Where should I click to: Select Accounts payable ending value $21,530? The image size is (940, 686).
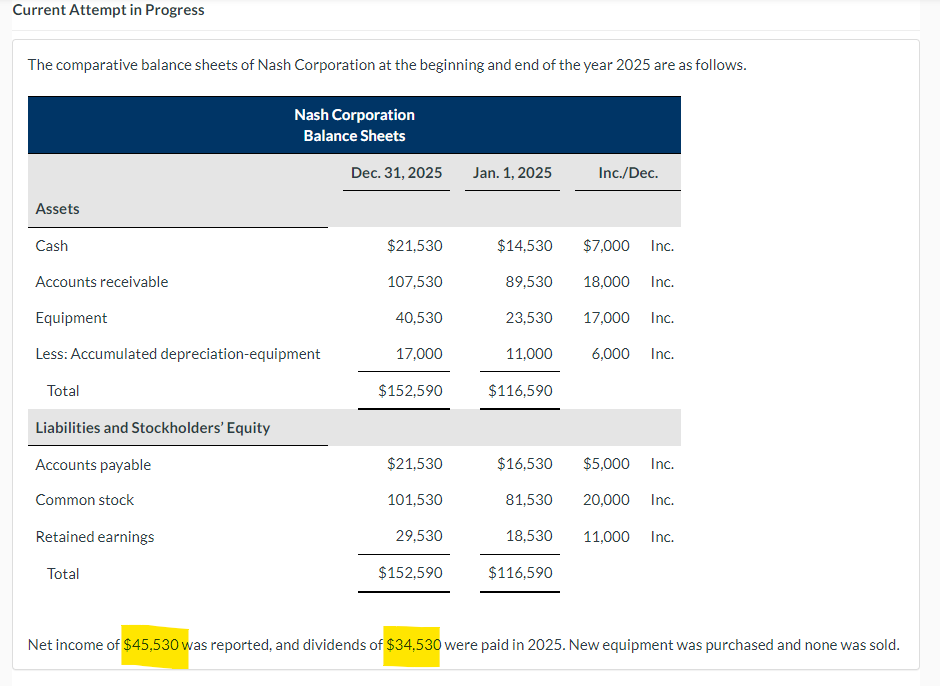(415, 464)
